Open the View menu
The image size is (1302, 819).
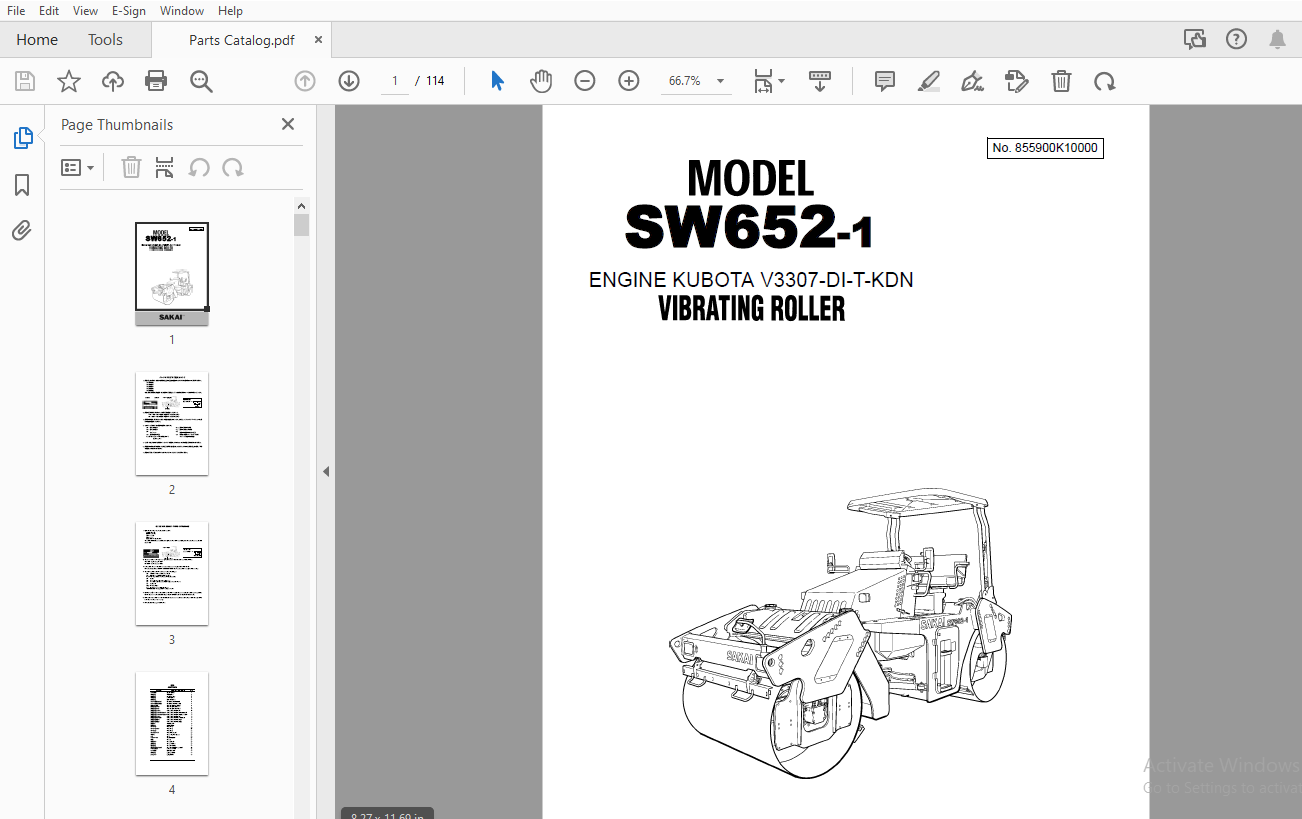point(86,11)
